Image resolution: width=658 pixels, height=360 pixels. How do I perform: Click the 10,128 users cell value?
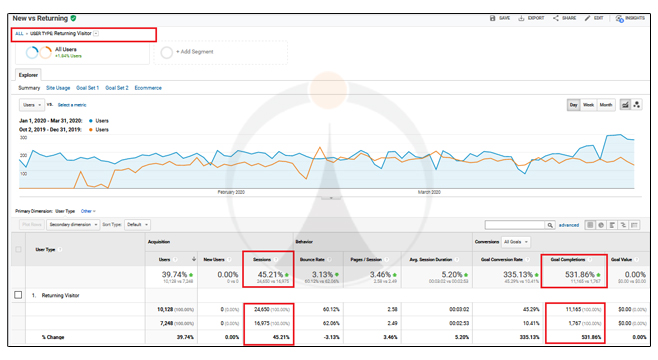165,310
